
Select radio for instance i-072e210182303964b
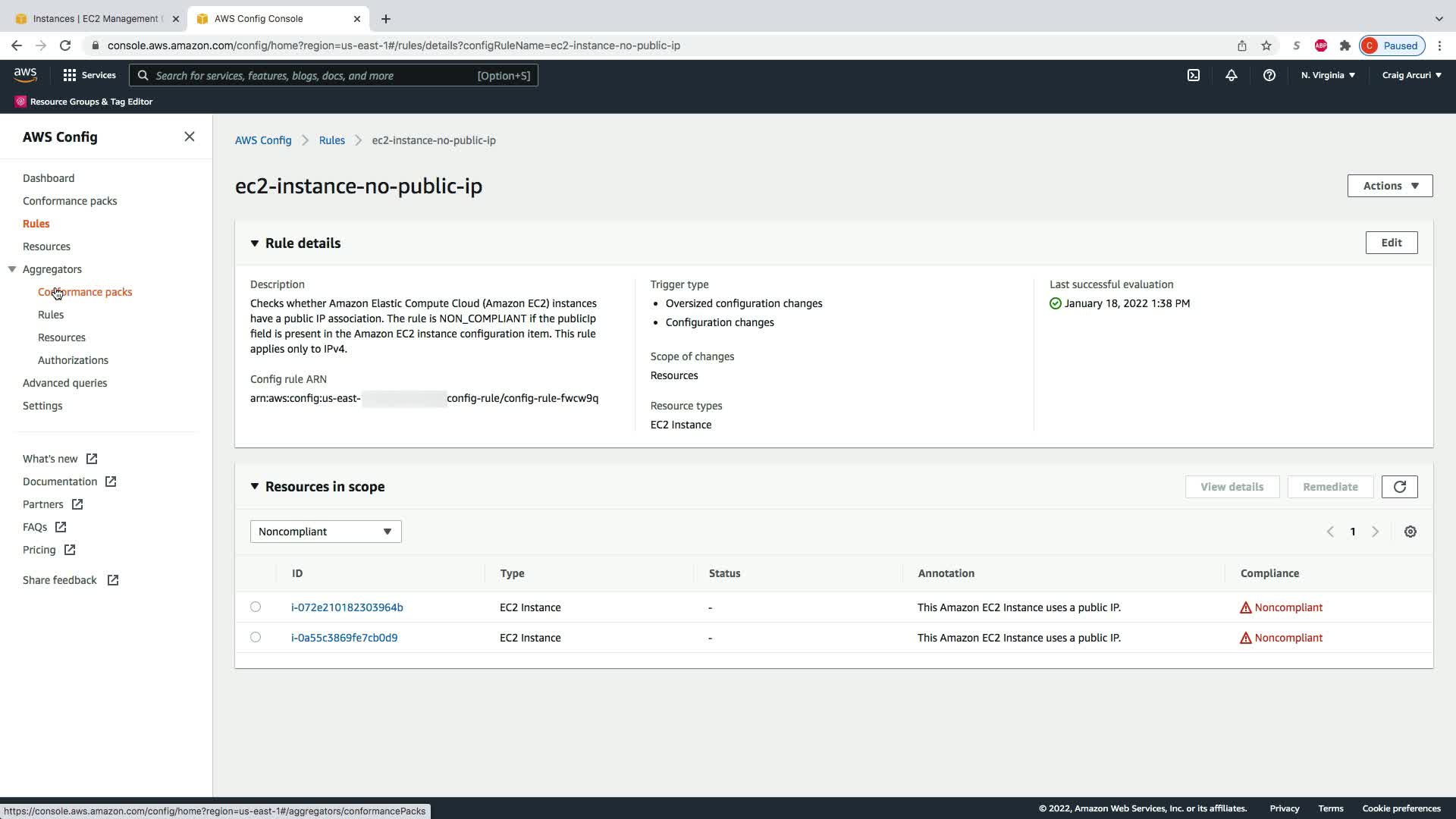point(256,607)
